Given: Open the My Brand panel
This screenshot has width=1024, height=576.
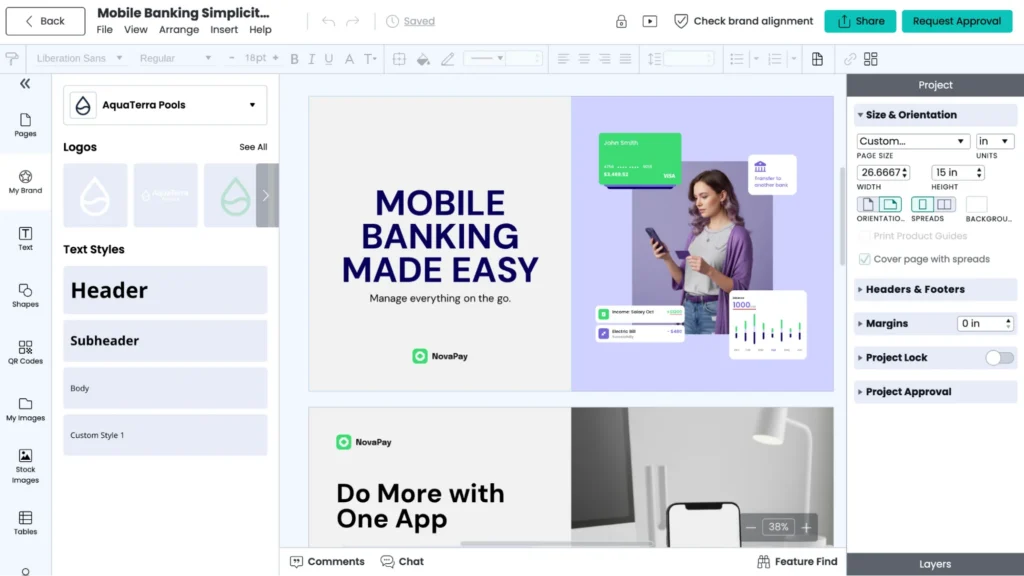Looking at the screenshot, I should coord(25,182).
